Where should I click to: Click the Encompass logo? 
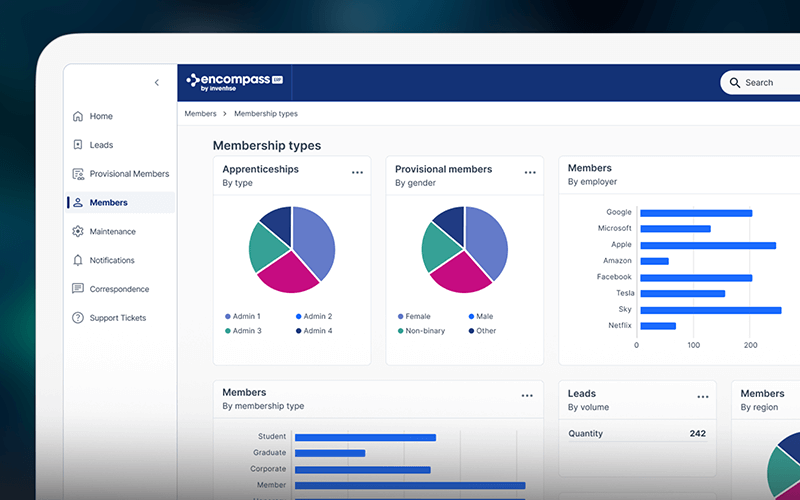click(234, 83)
